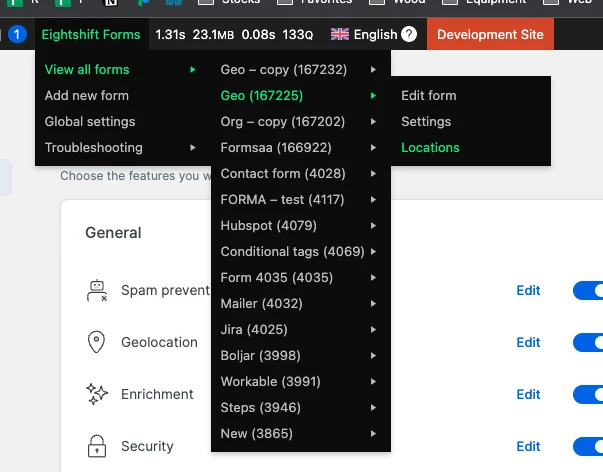The height and width of the screenshot is (472, 603).
Task: Open Edit link for Geolocation
Action: pos(528,343)
